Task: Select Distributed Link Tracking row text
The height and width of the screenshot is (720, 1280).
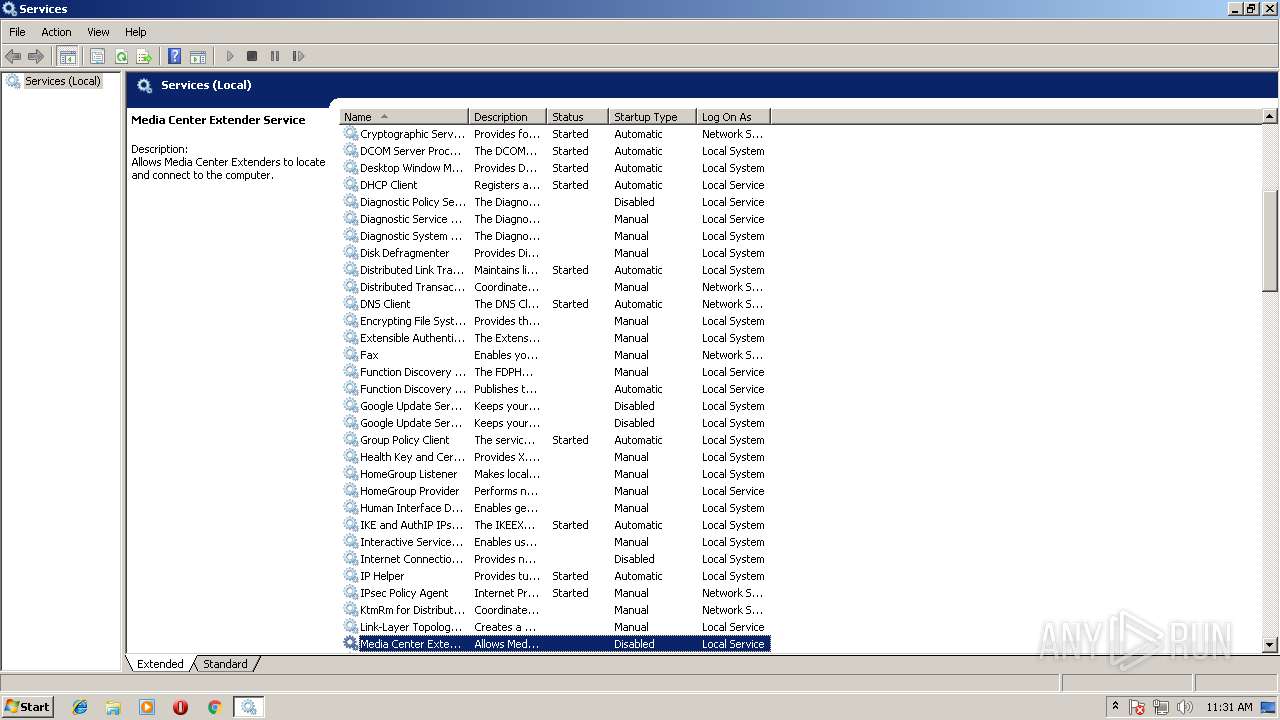Action: tap(411, 270)
